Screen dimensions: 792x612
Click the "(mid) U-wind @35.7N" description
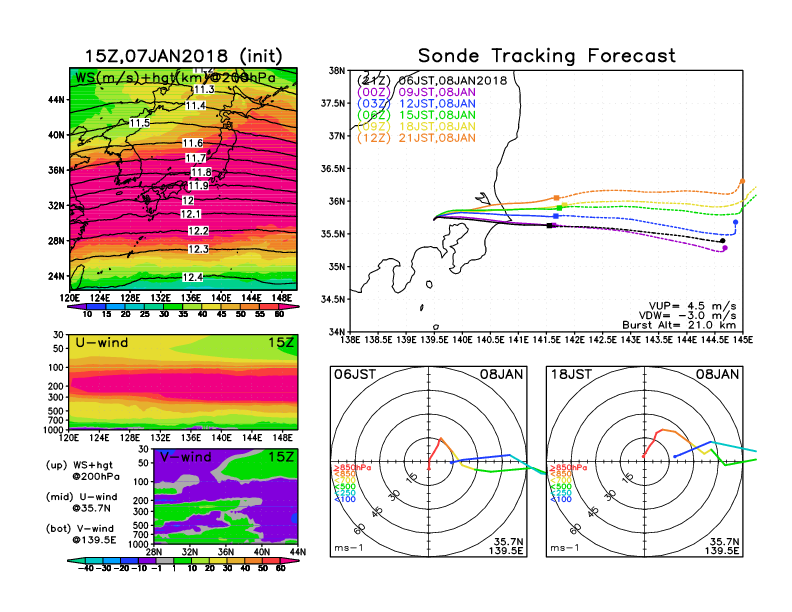[81, 502]
